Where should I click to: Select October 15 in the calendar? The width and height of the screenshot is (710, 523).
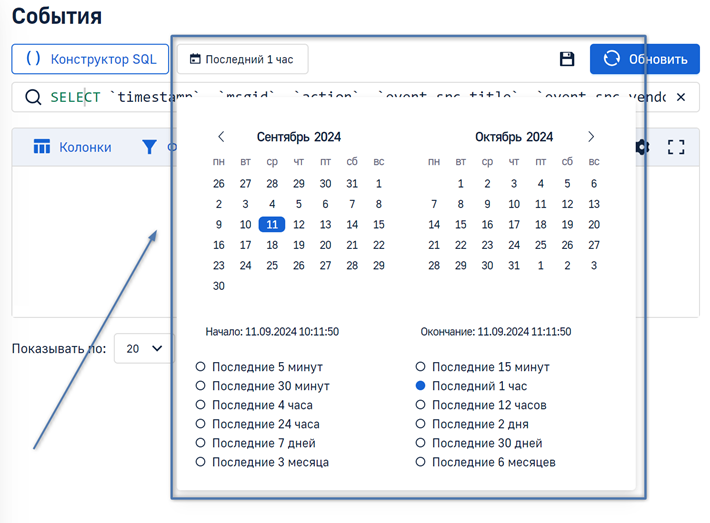tap(460, 225)
